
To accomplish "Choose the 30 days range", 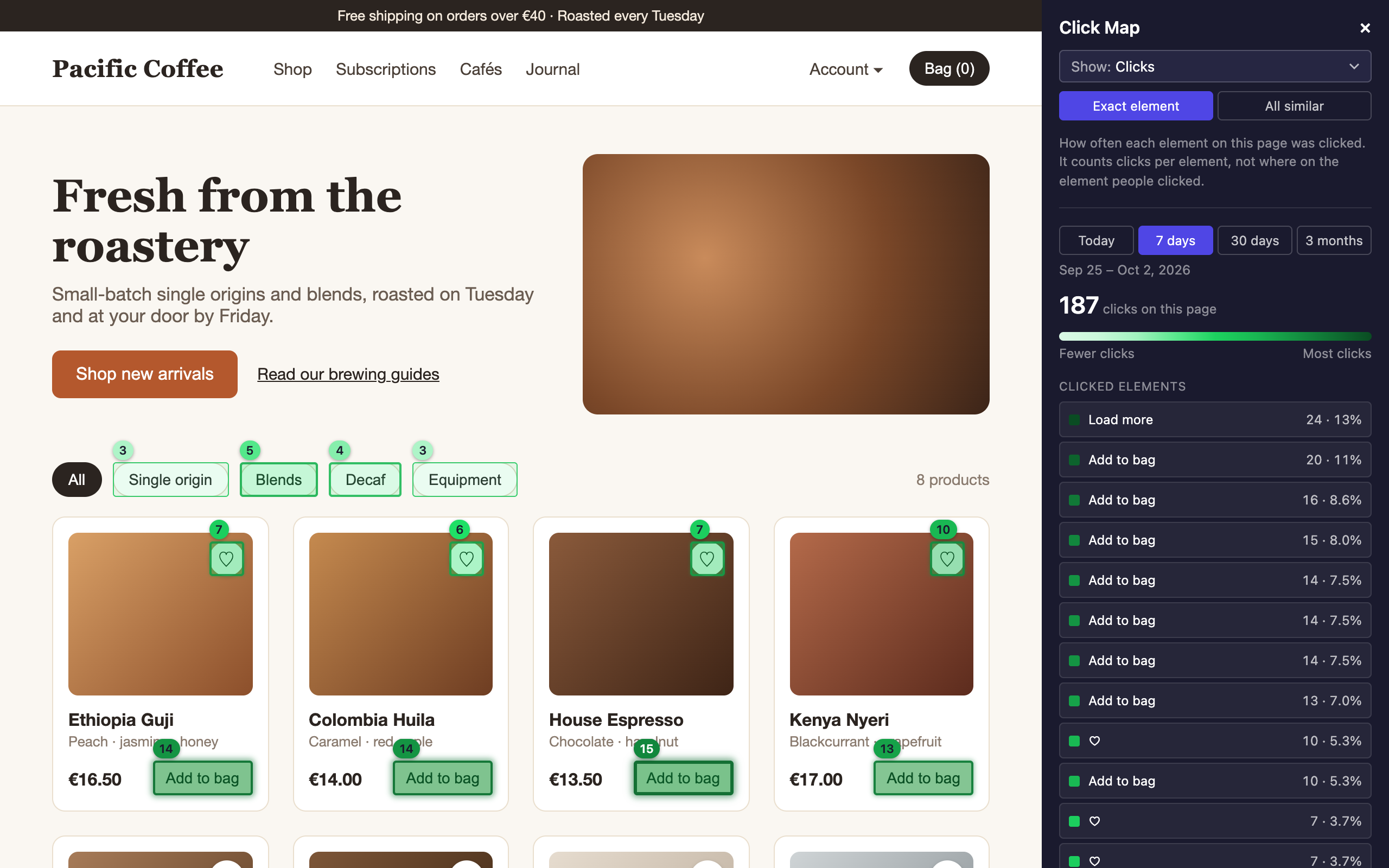I will pyautogui.click(x=1254, y=240).
